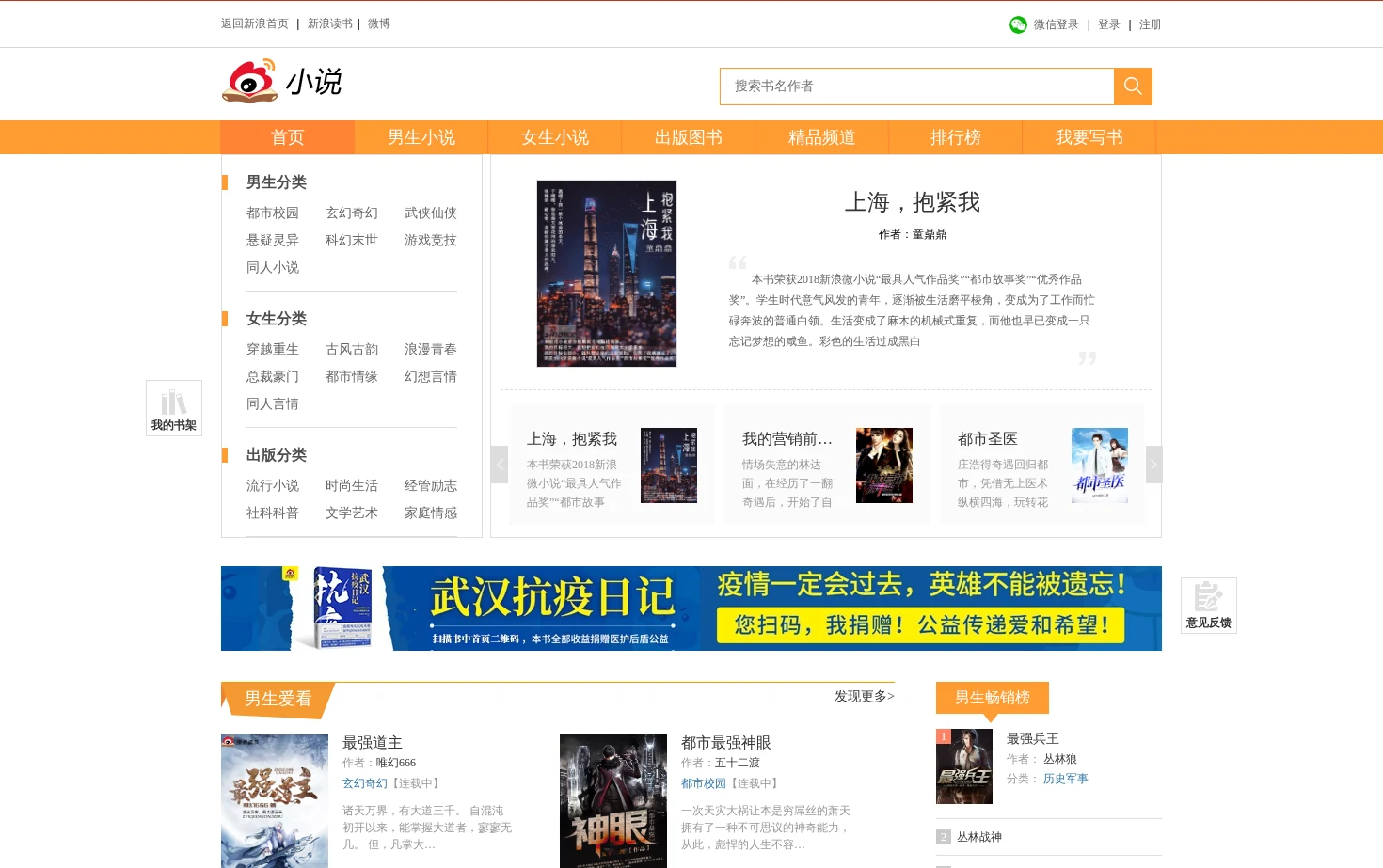The width and height of the screenshot is (1383, 868).
Task: Open the 最强道主 book title
Action: tap(373, 743)
